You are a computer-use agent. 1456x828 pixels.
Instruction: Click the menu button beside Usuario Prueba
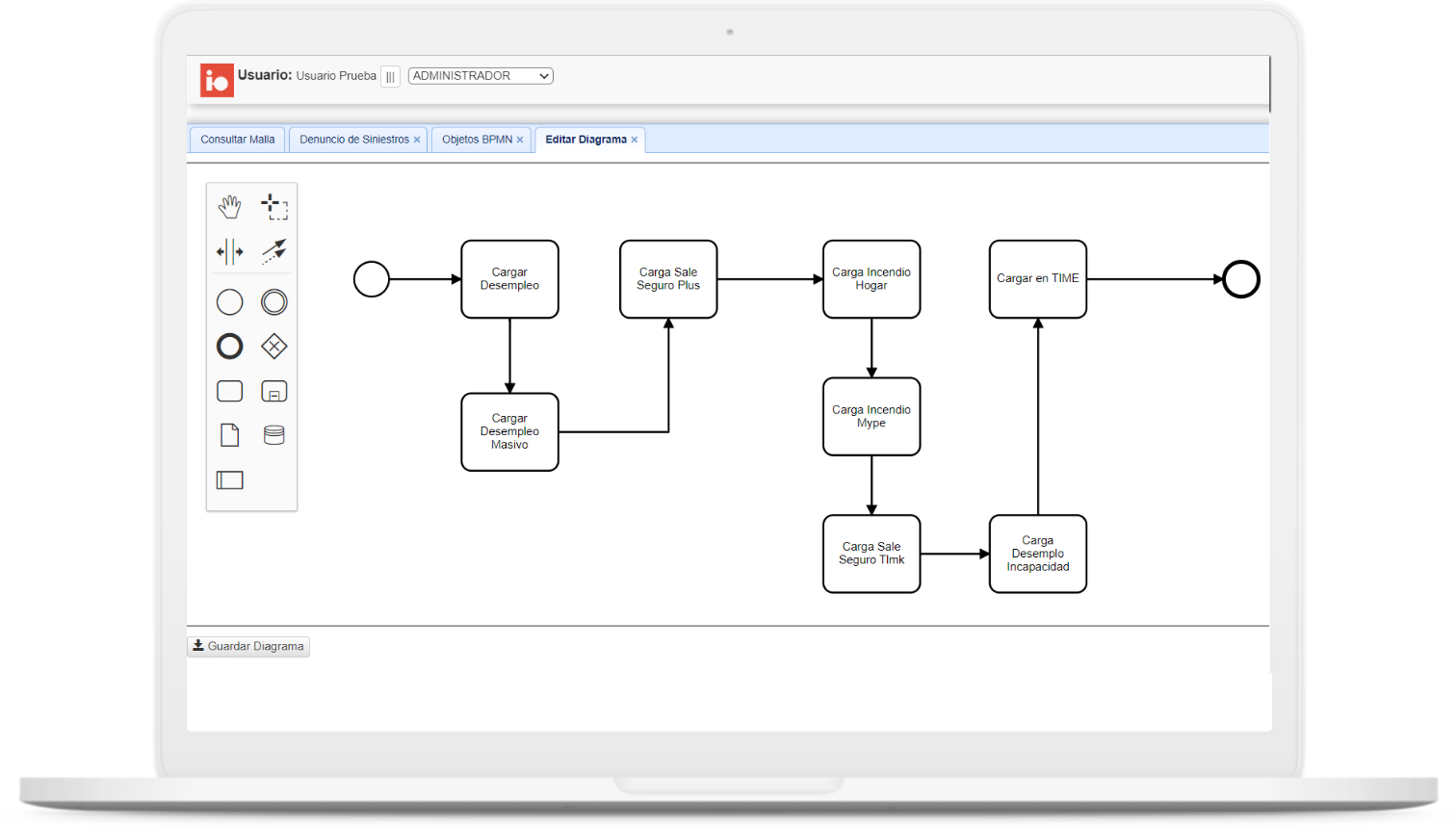390,77
